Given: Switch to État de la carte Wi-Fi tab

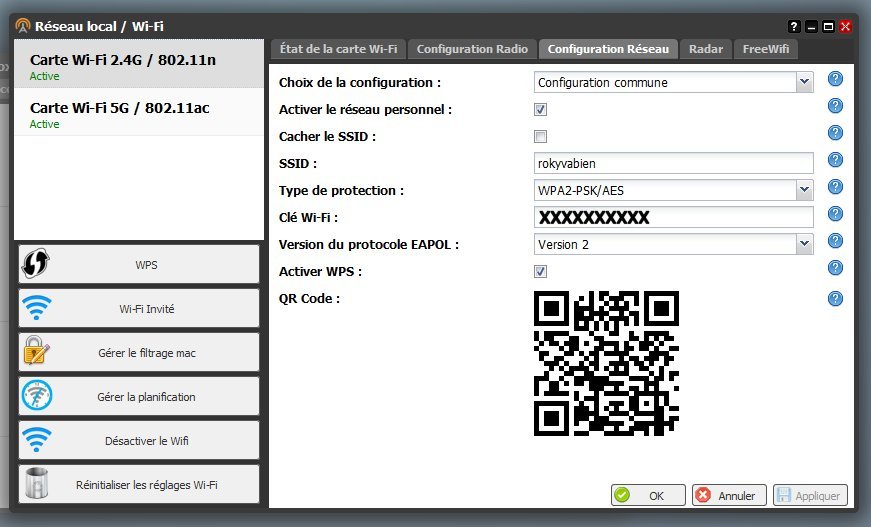Looking at the screenshot, I should pos(338,49).
